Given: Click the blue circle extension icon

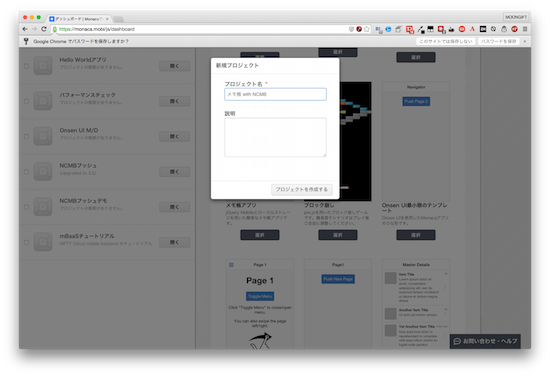Looking at the screenshot, I should coord(388,29).
